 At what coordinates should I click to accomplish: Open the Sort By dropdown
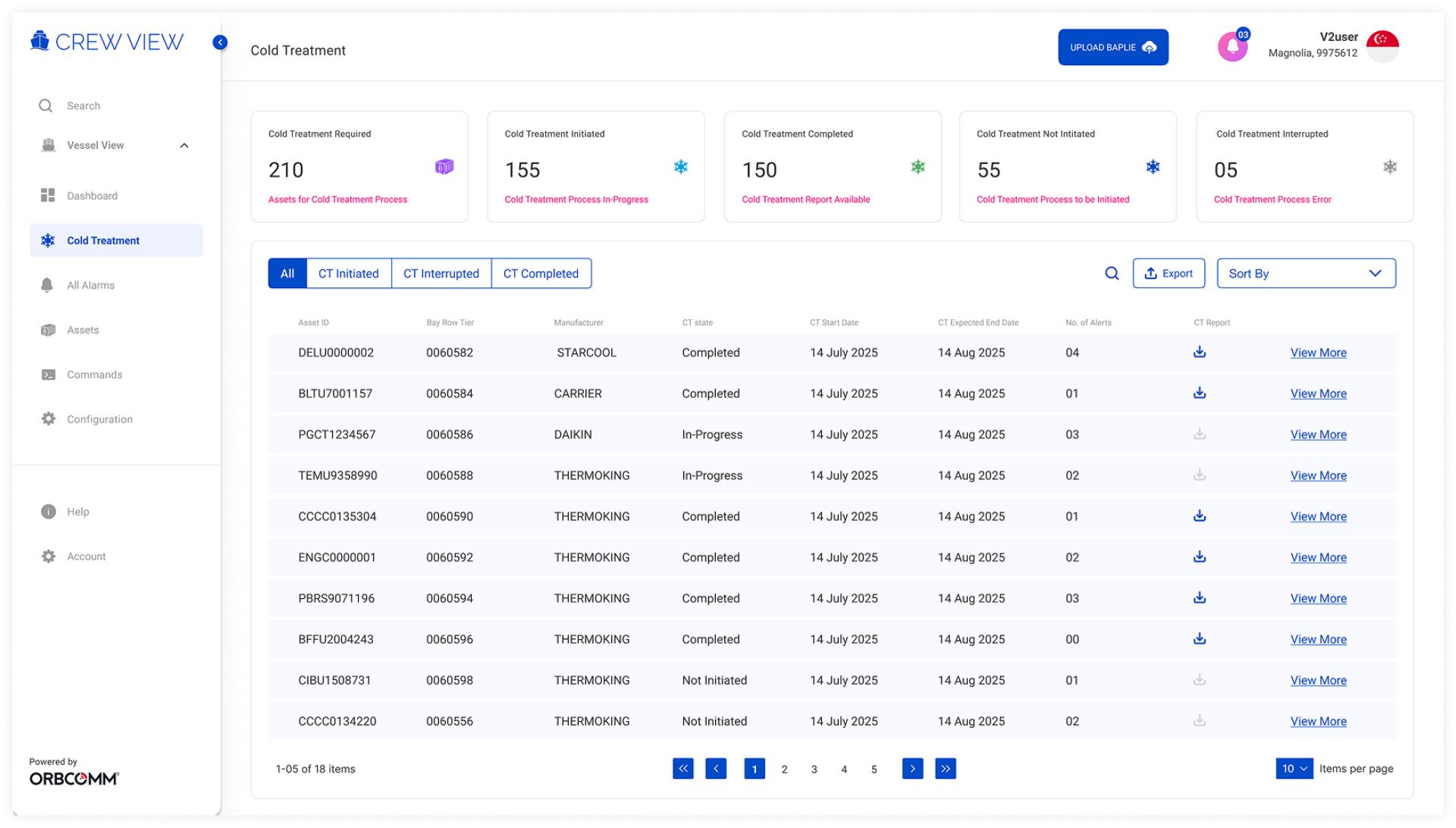tap(1306, 274)
